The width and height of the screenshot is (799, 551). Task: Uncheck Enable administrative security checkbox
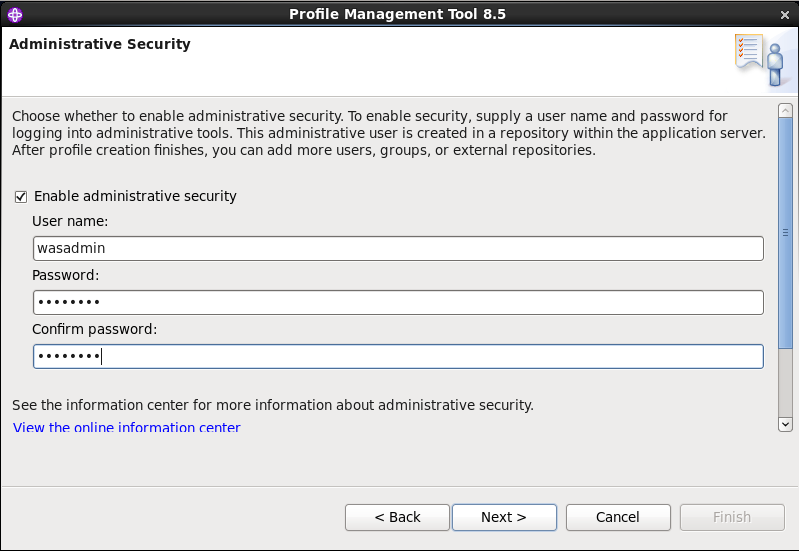pos(21,197)
